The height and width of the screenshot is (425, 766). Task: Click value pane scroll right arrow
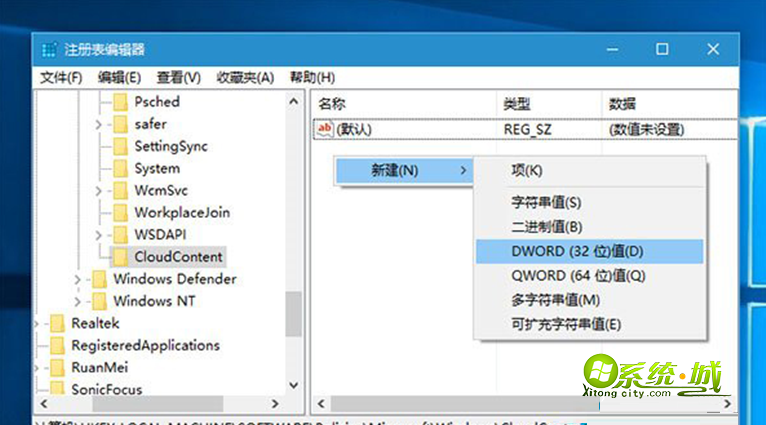click(x=727, y=404)
